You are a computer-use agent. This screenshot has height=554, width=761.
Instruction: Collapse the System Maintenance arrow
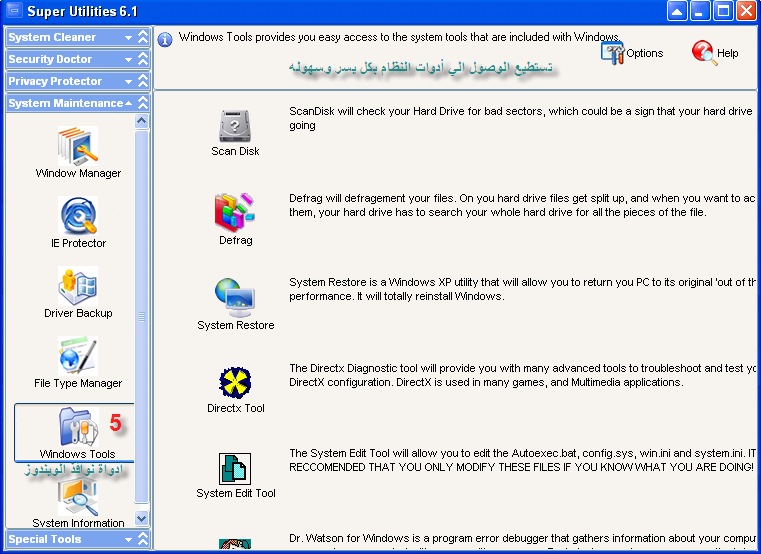pyautogui.click(x=128, y=103)
